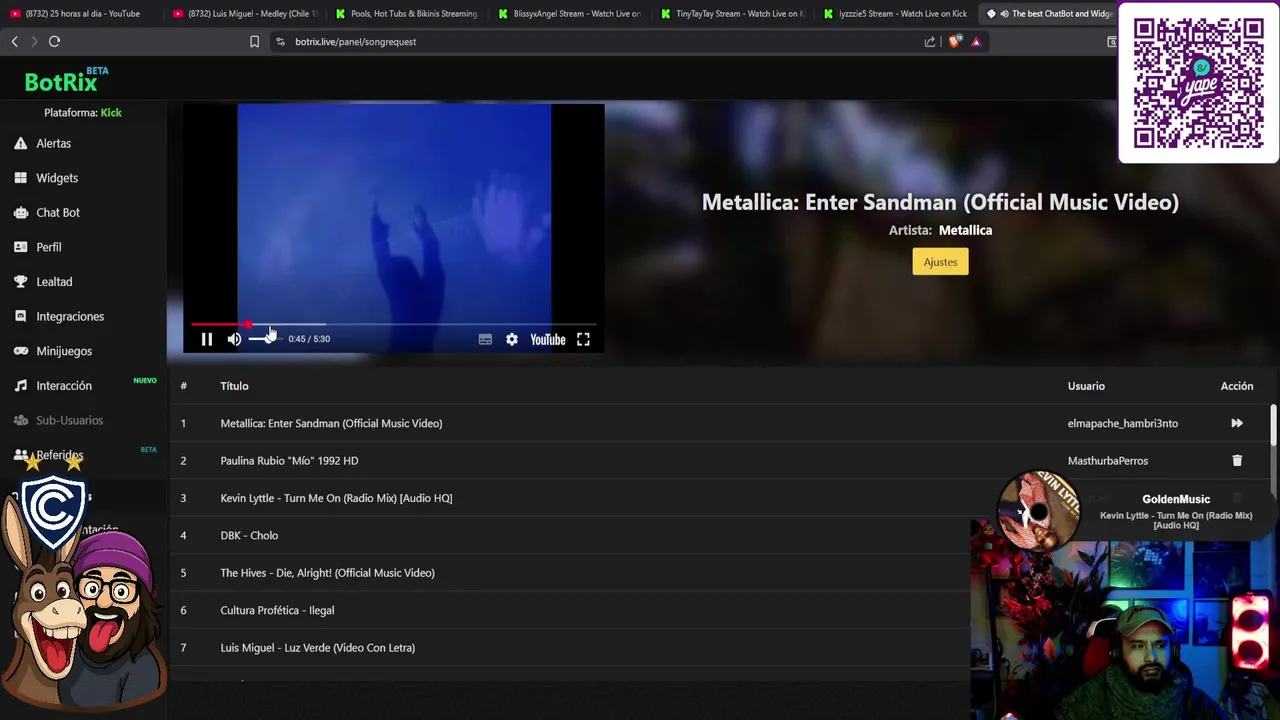1280x720 pixels.
Task: Click the Widgets grid icon
Action: [x=20, y=178]
